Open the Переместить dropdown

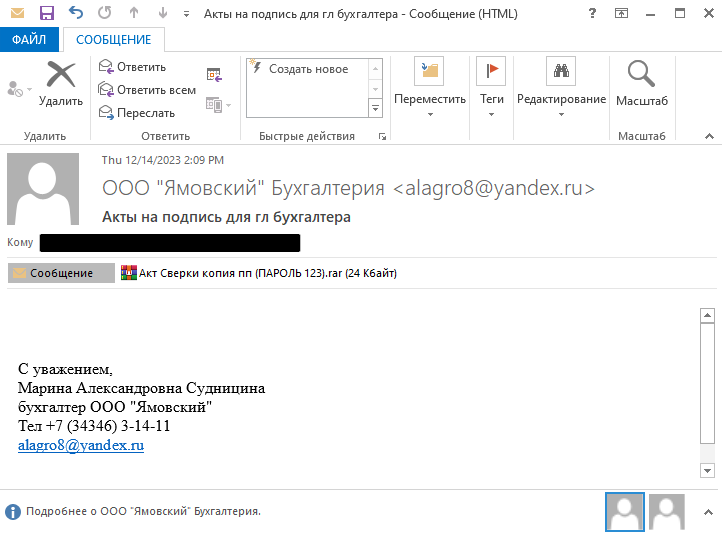coord(430,87)
